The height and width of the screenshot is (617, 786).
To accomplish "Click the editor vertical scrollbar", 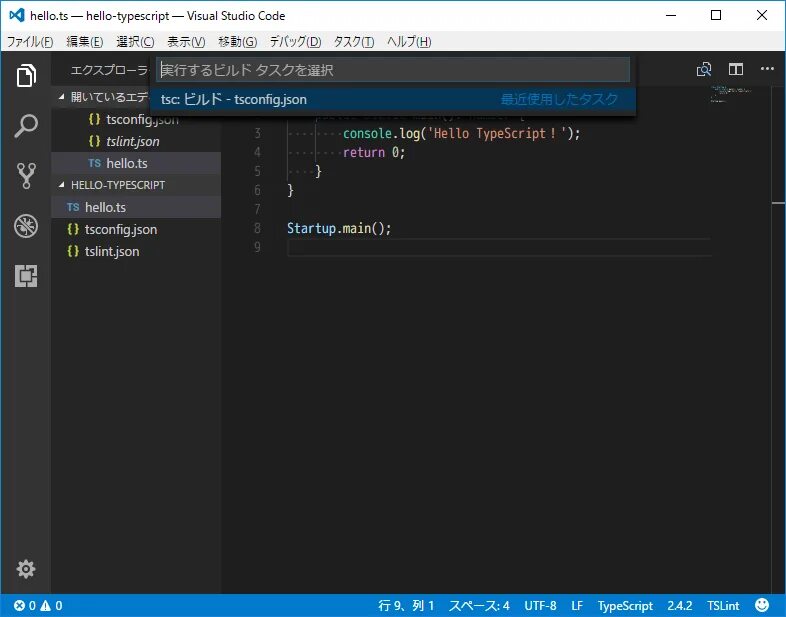I will 778,339.
